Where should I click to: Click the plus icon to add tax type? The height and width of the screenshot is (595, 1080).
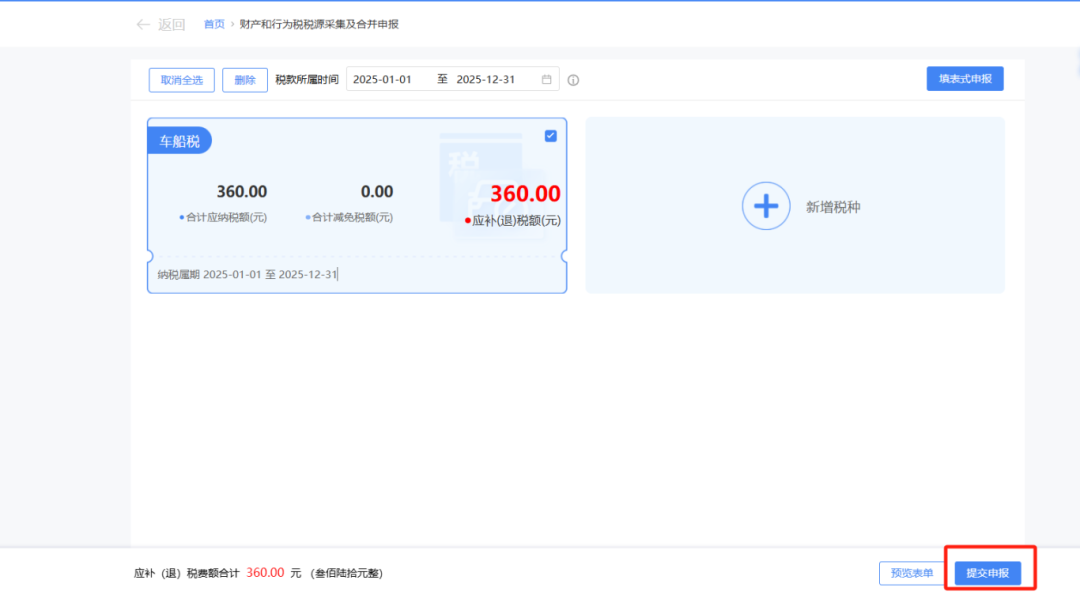[766, 206]
